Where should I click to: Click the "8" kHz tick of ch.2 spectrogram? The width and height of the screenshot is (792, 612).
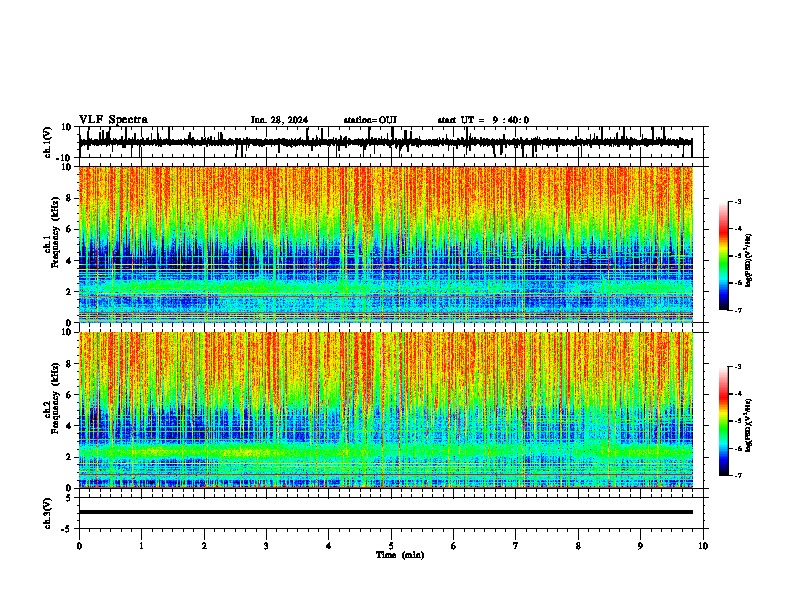(x=69, y=364)
